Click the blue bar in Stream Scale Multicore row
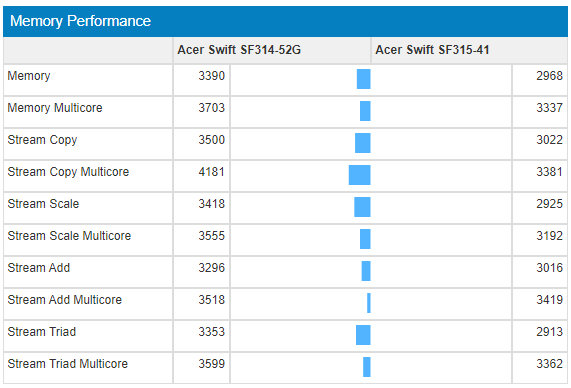This screenshot has height=388, width=571. tap(365, 239)
